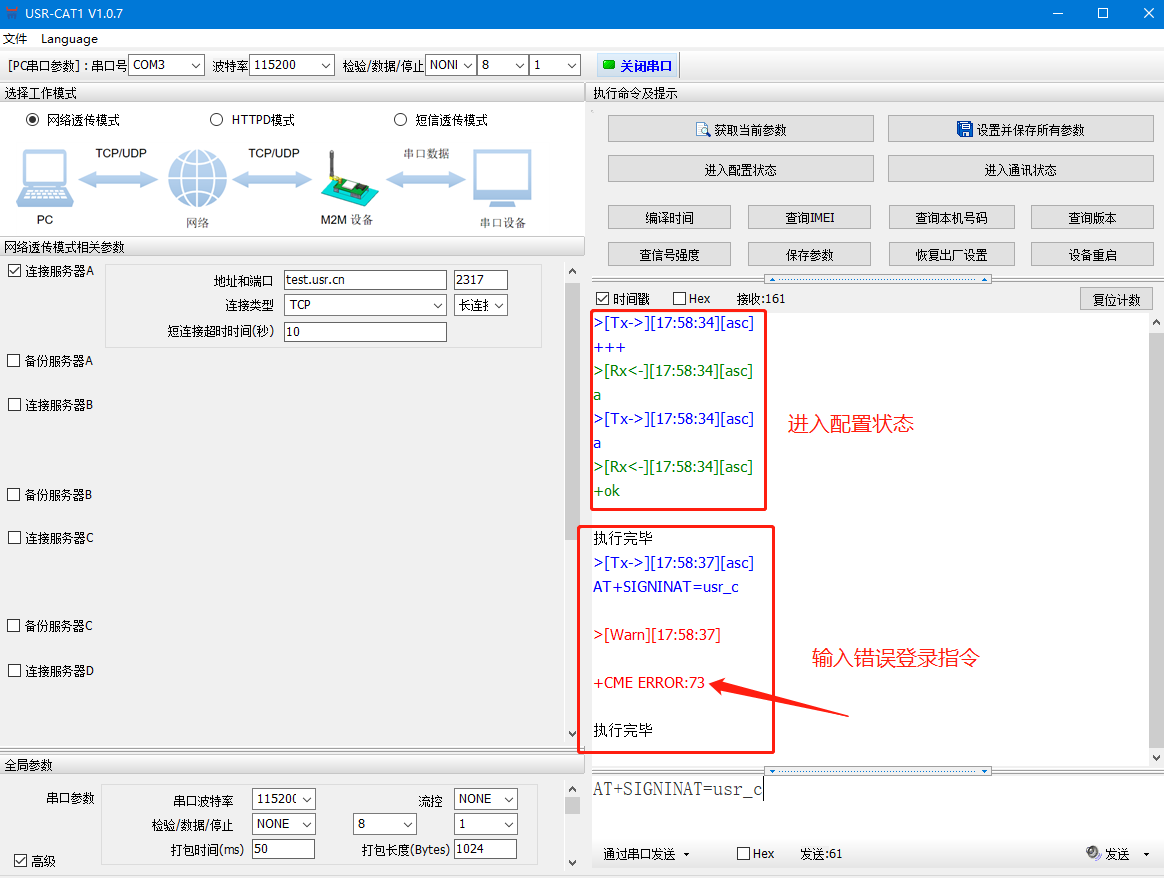Click the green 关闭串口 status icon
1164x878 pixels.
(x=608, y=66)
